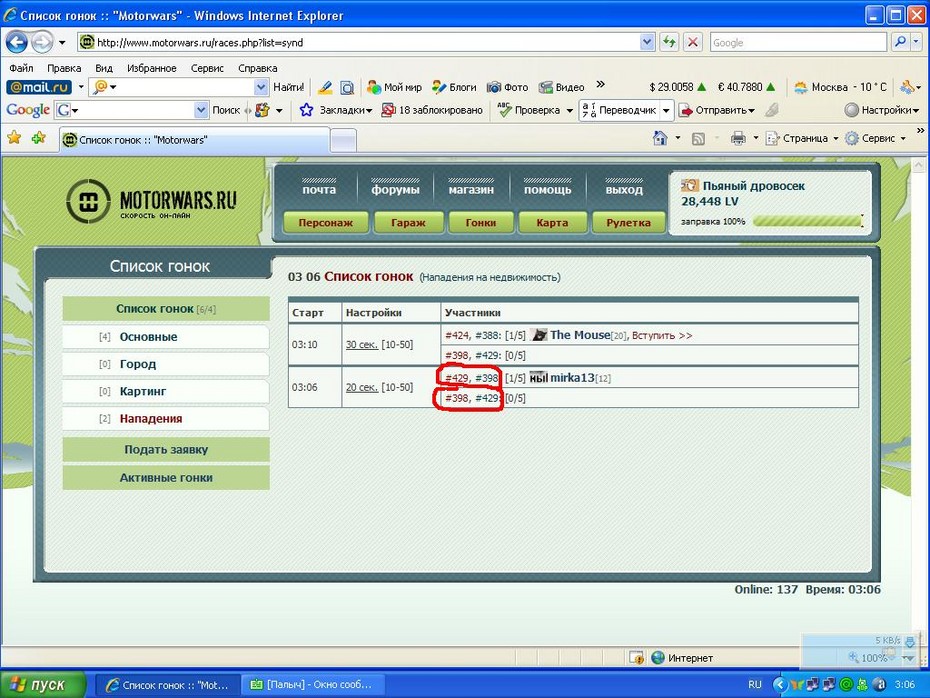Image resolution: width=930 pixels, height=698 pixels.
Task: Click the RU language indicator
Action: tap(754, 684)
